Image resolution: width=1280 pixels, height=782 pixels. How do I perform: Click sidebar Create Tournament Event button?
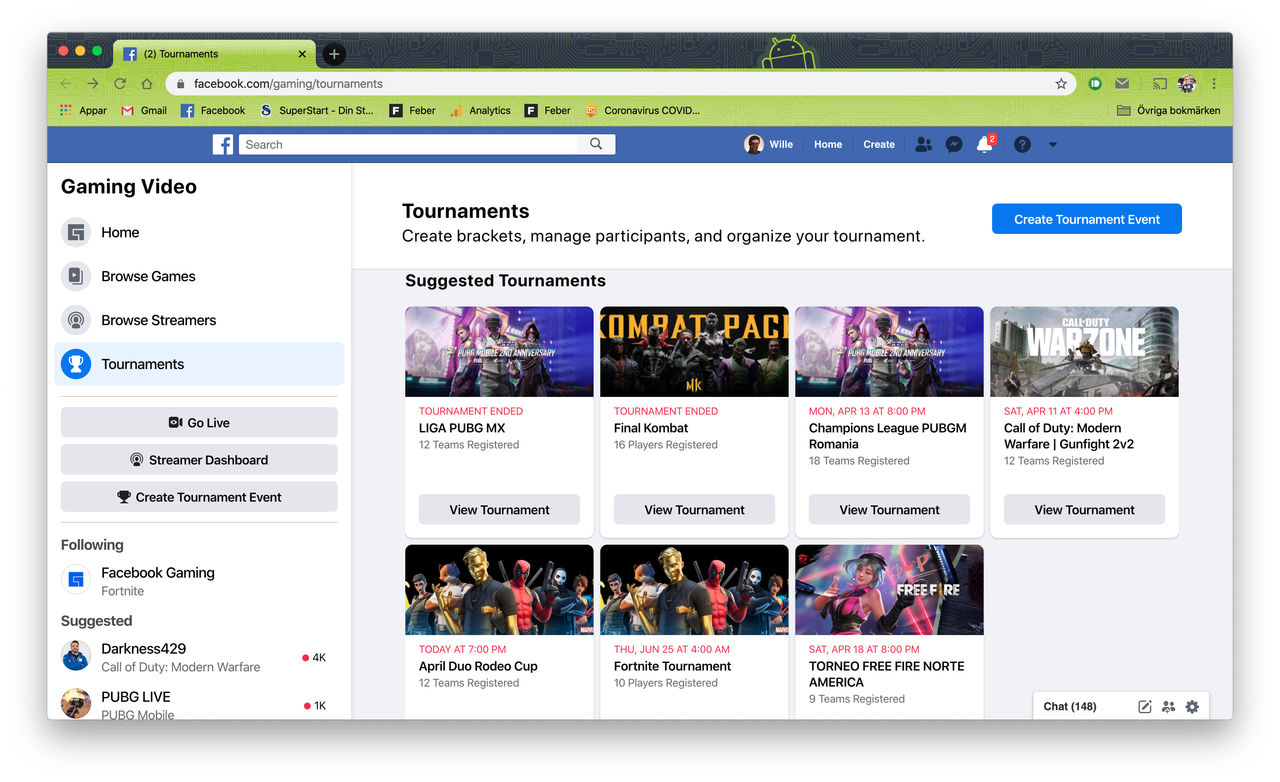[x=199, y=497]
